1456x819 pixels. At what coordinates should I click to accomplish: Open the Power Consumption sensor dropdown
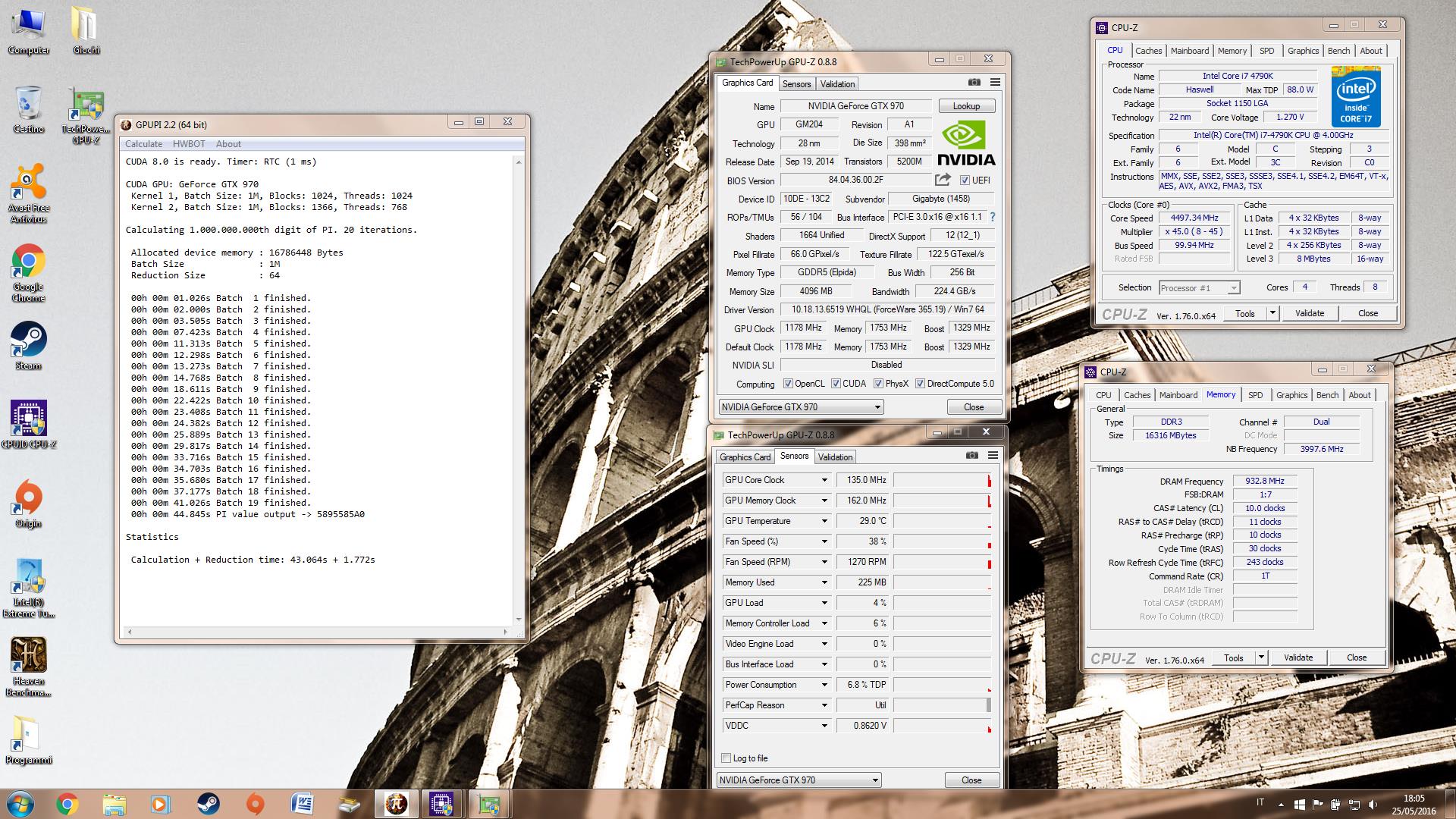[824, 685]
